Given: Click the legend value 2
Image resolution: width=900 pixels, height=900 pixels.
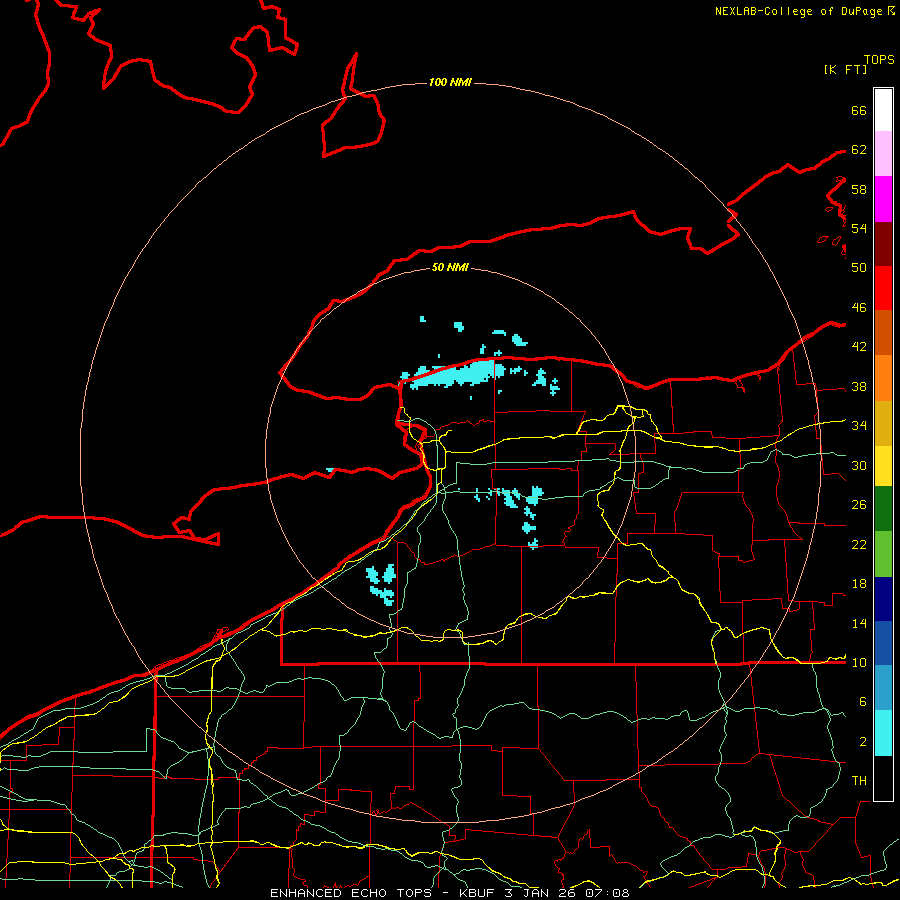Looking at the screenshot, I should (863, 742).
